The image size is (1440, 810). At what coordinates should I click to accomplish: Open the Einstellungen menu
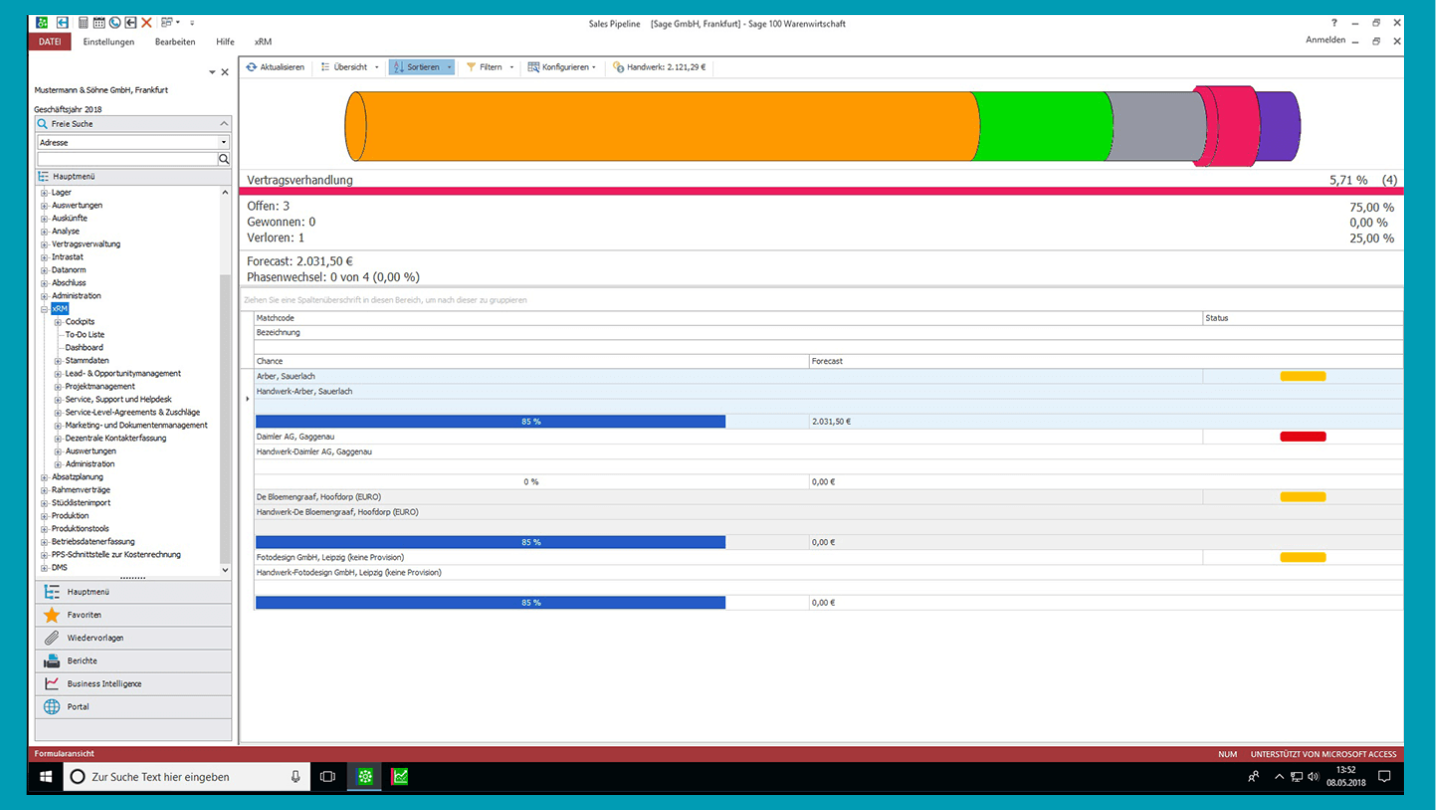[108, 42]
